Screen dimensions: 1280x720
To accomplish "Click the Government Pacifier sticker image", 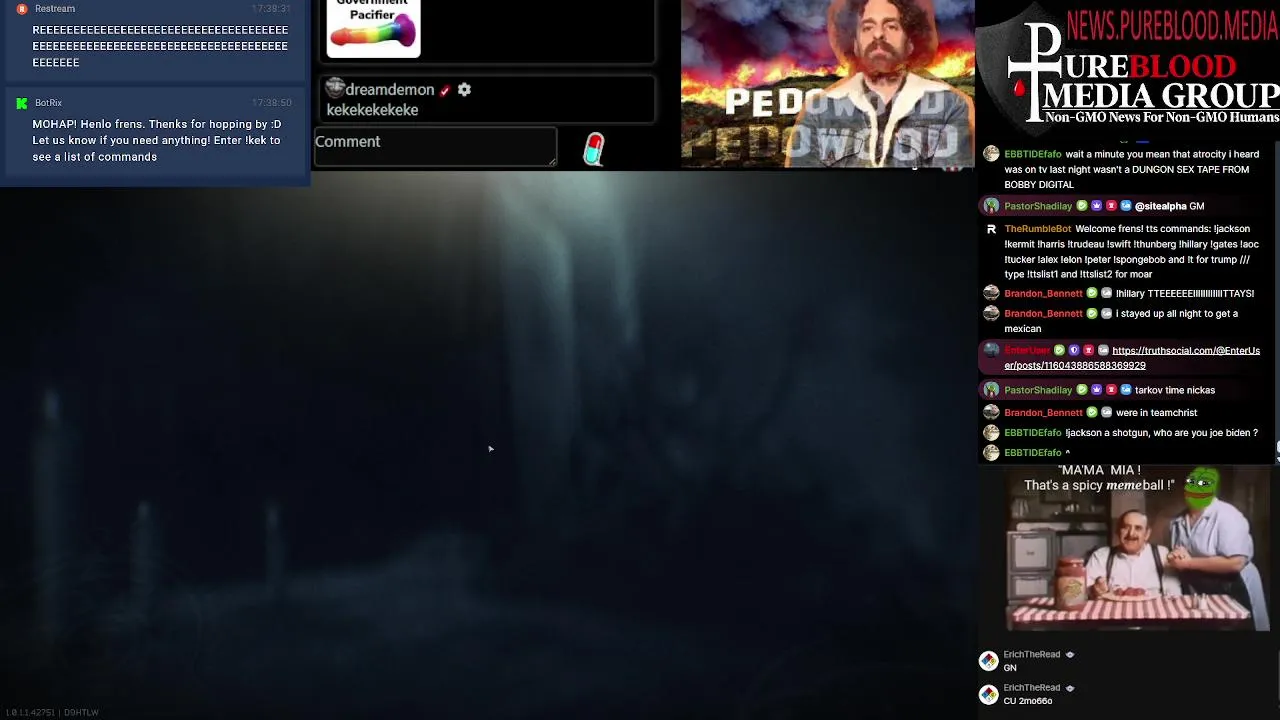I will [x=373, y=28].
